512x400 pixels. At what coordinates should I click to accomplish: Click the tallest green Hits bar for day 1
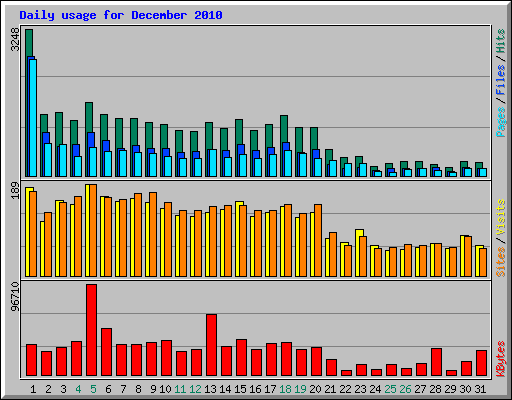pos(29,43)
